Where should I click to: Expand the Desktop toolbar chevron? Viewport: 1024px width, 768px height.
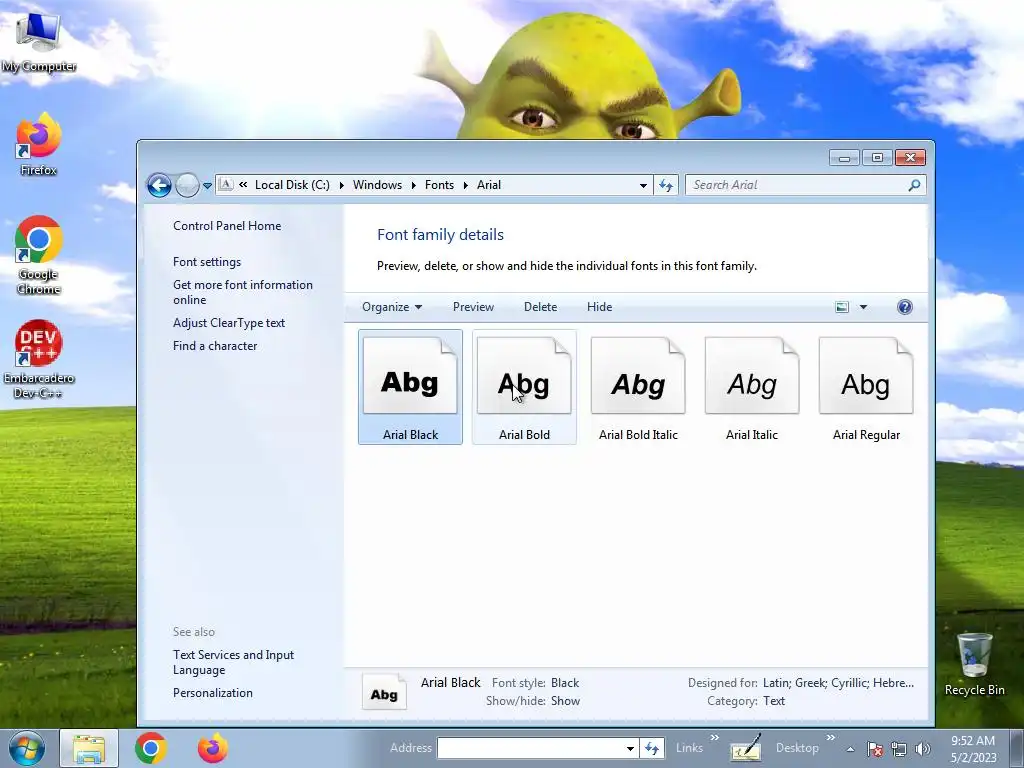[831, 737]
